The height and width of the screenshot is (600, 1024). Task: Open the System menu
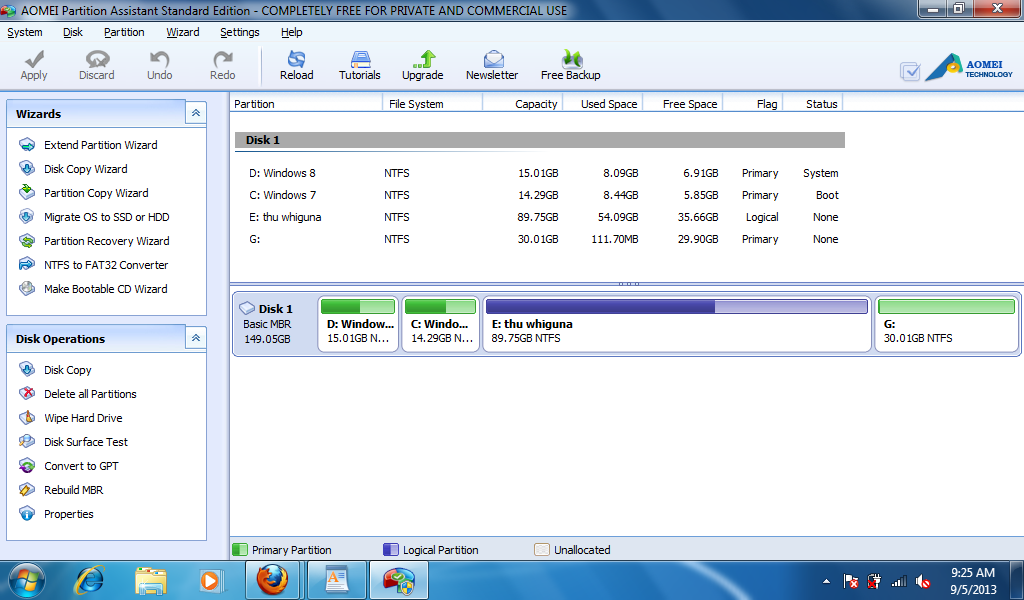click(x=25, y=32)
